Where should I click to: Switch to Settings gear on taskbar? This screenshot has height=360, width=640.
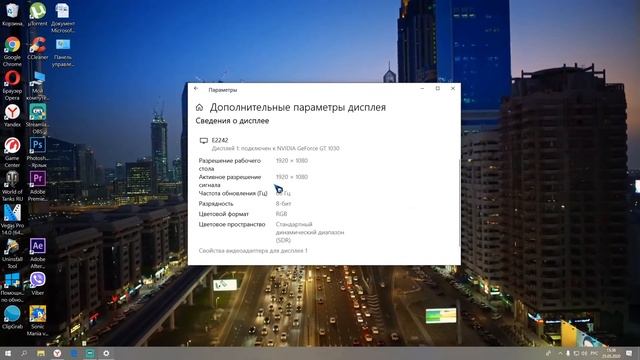tap(106, 353)
